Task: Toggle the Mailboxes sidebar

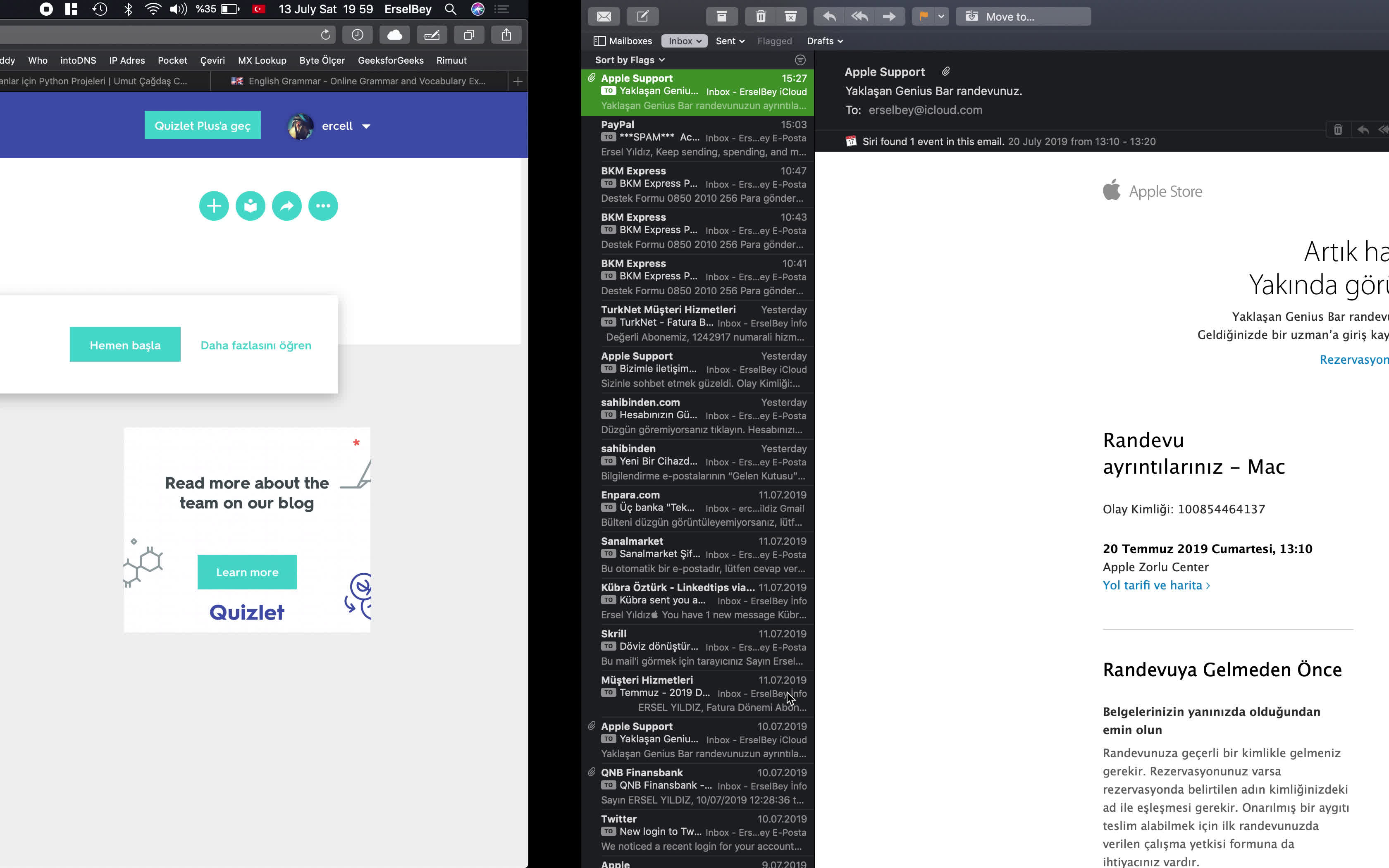Action: pos(623,41)
